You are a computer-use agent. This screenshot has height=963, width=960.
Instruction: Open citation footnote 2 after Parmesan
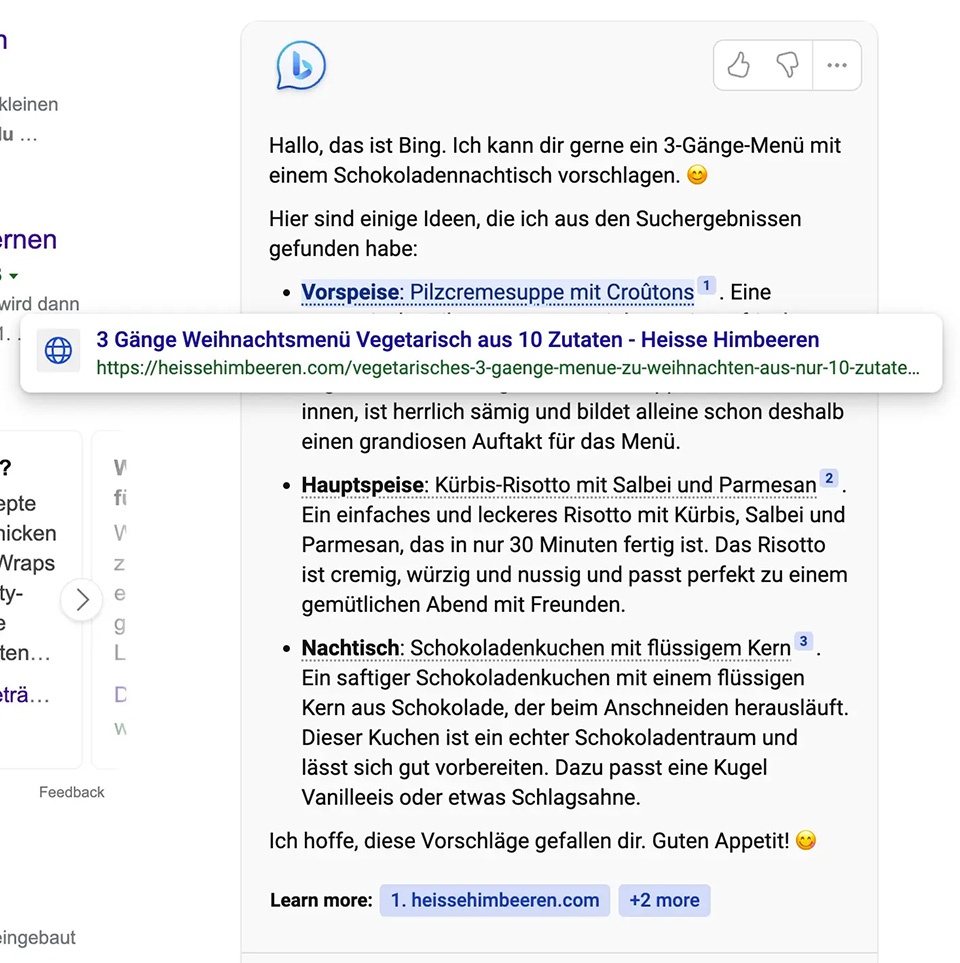[x=829, y=478]
